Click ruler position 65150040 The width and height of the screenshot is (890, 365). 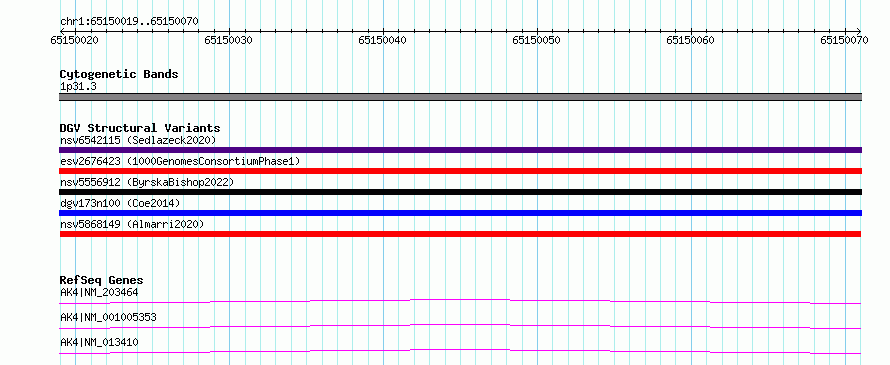(x=383, y=40)
